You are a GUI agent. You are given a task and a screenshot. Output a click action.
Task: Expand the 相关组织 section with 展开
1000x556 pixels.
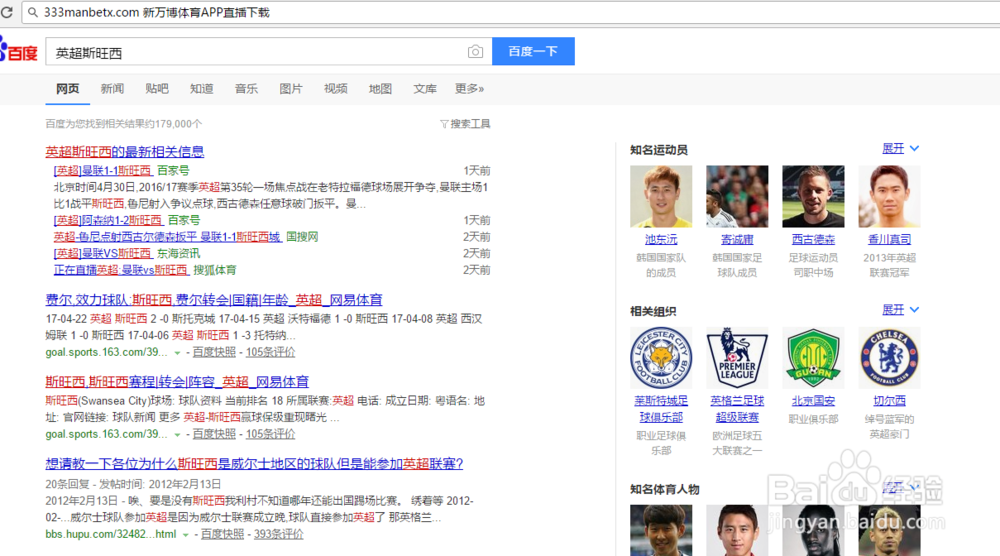click(x=901, y=310)
